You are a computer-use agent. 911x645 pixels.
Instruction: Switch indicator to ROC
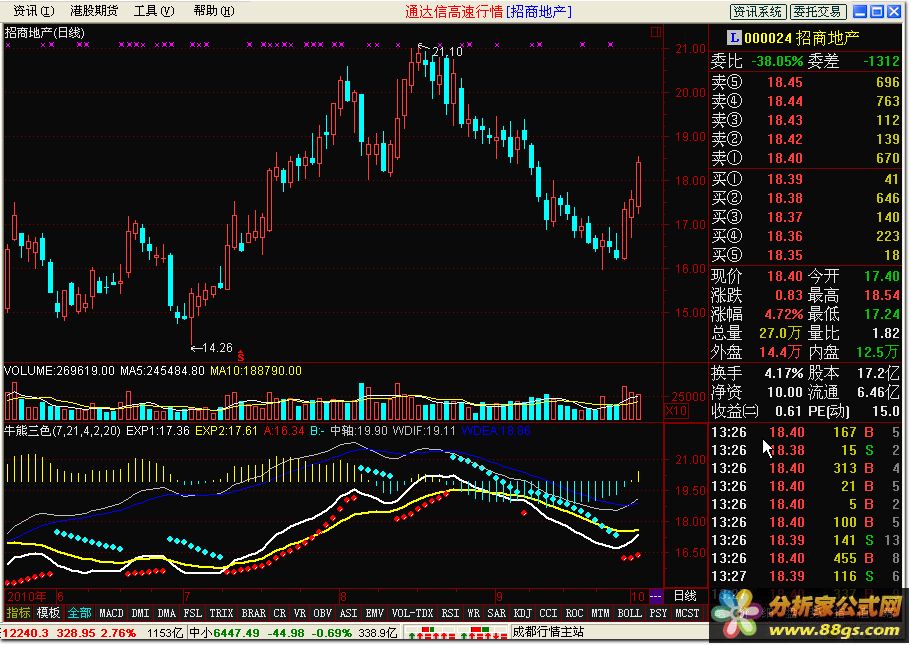pos(574,613)
